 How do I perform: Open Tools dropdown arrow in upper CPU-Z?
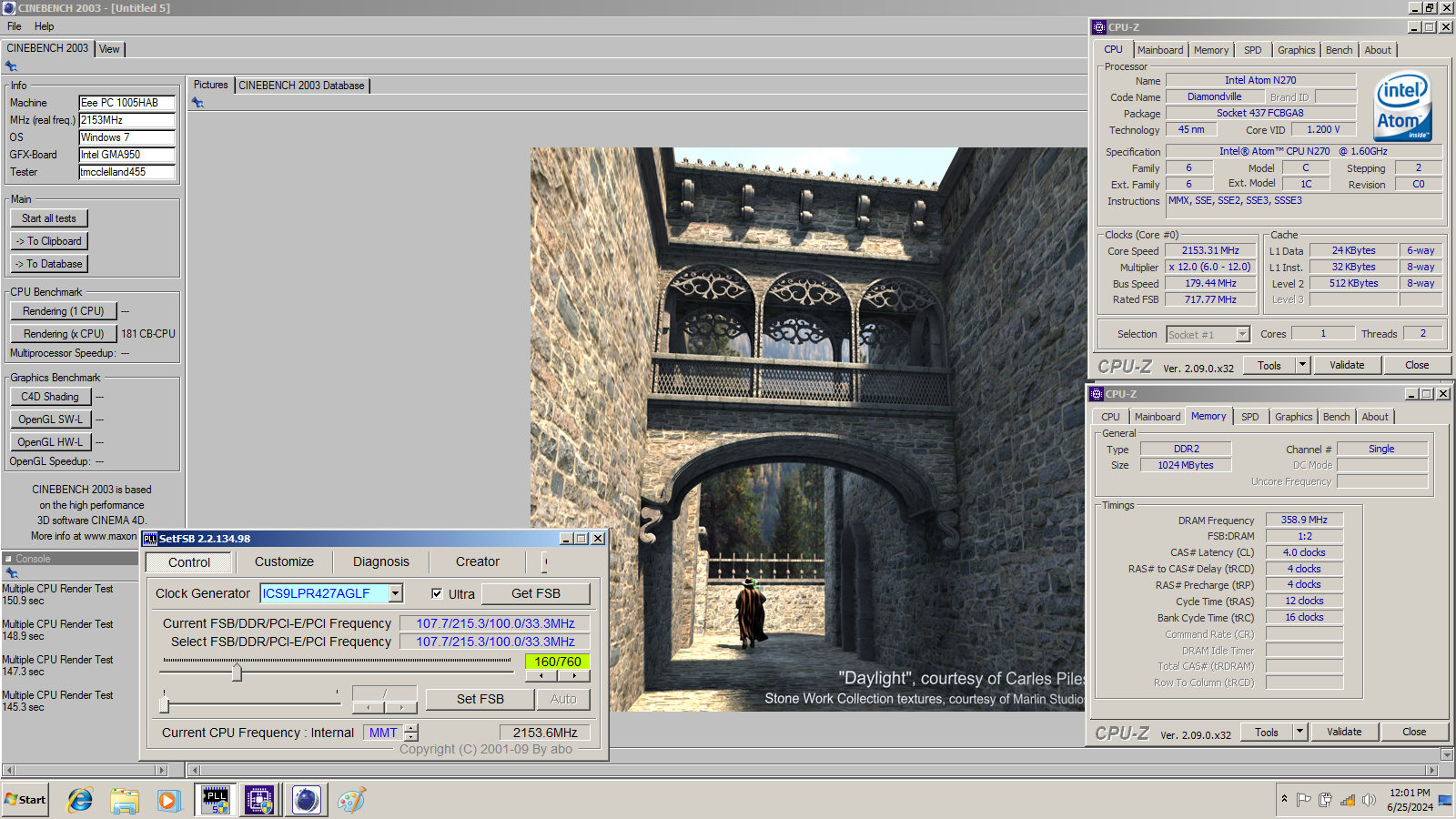(x=1302, y=365)
